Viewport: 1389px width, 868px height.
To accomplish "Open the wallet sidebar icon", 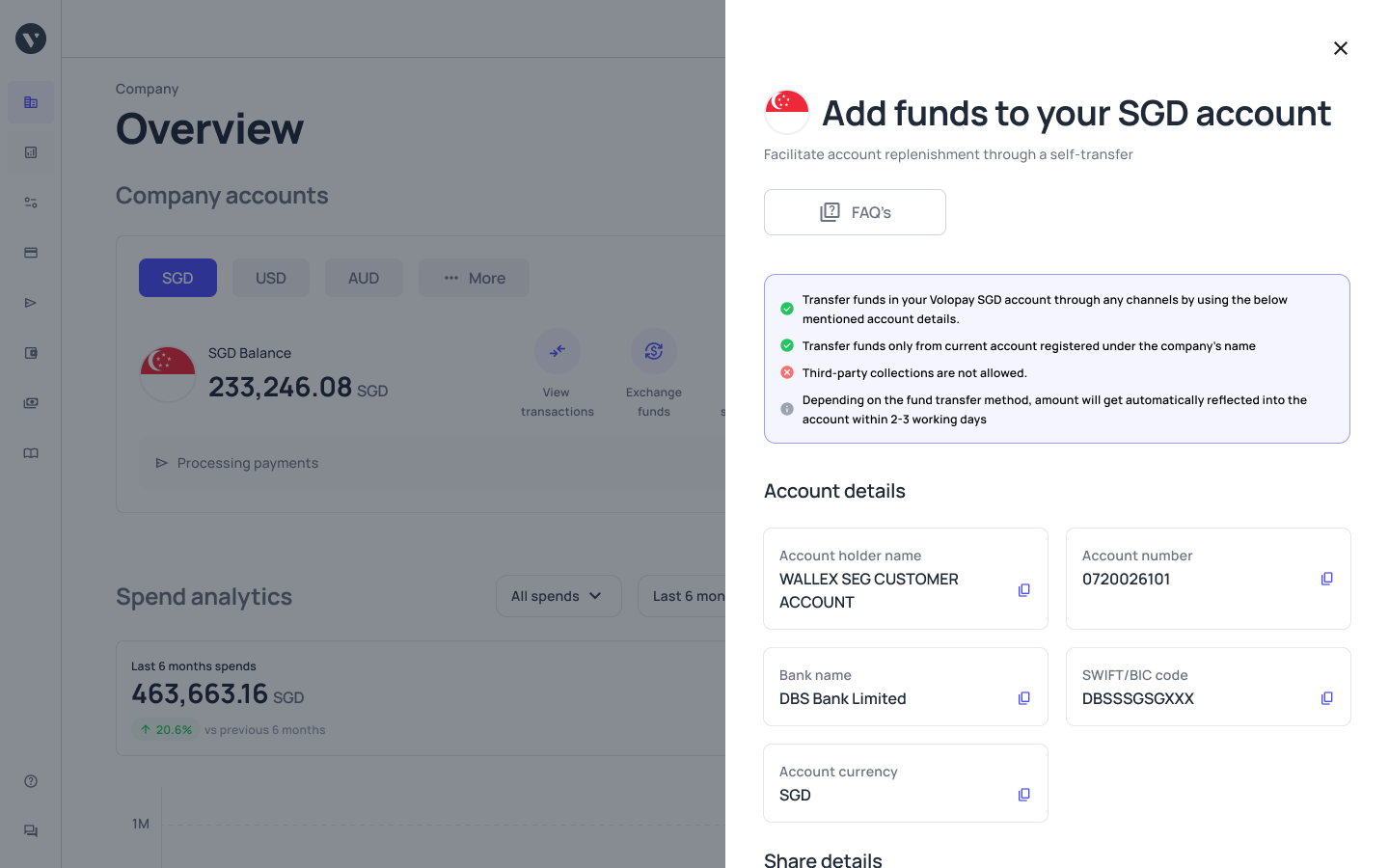I will [31, 353].
